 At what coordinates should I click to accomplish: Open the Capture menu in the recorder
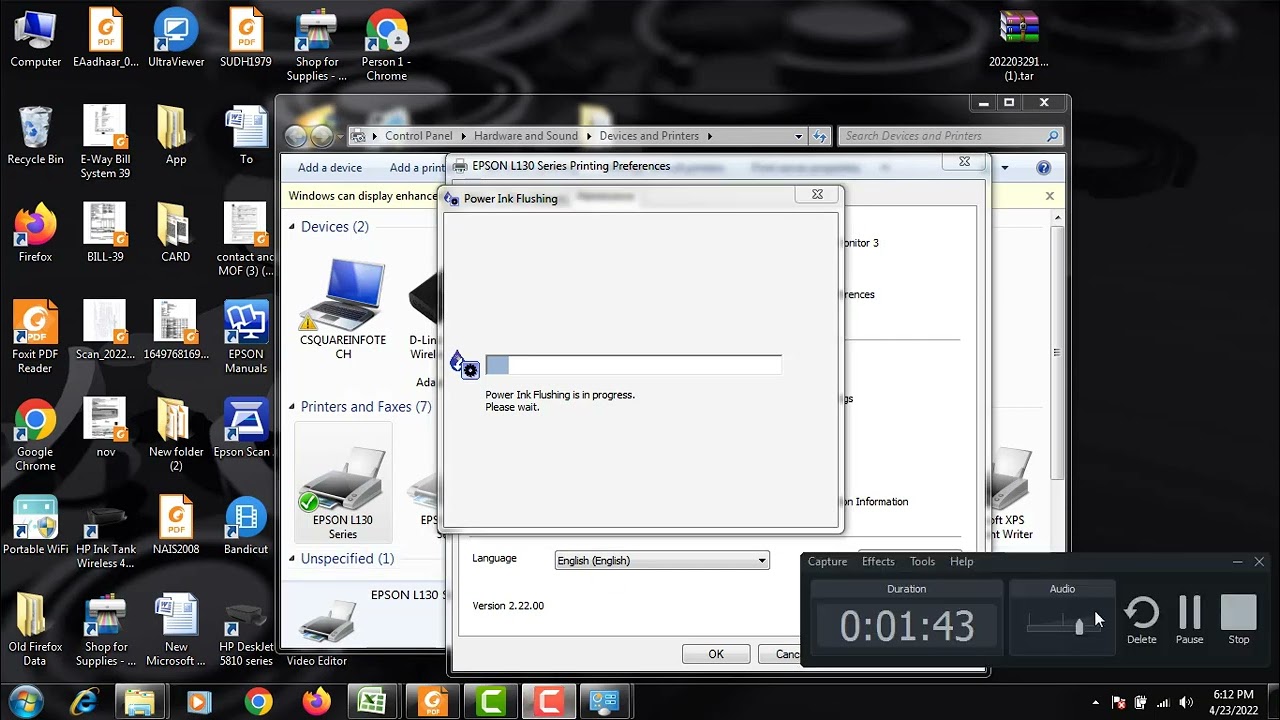coord(827,562)
